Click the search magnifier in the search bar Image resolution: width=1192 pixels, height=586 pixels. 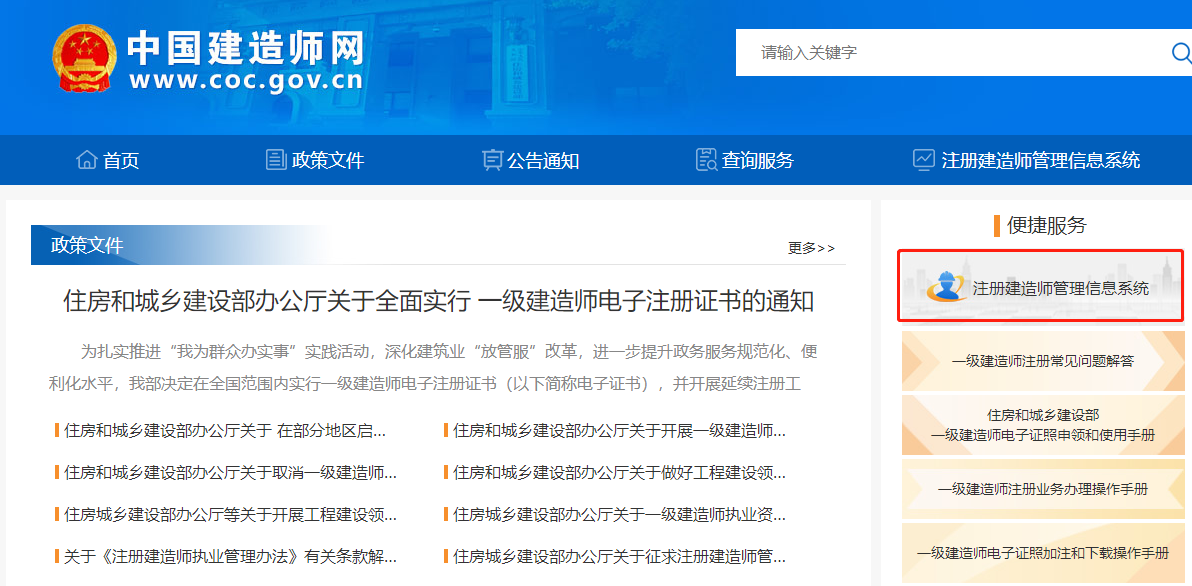click(1181, 52)
